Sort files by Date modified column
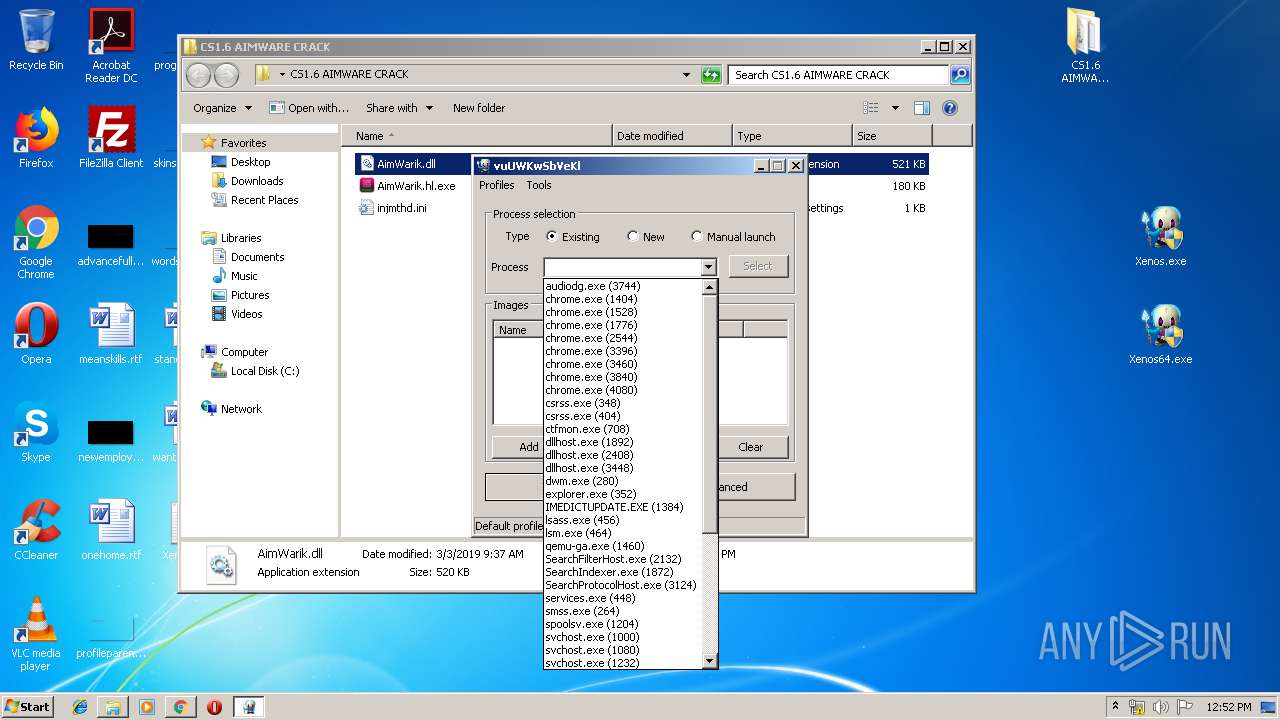 tap(672, 136)
